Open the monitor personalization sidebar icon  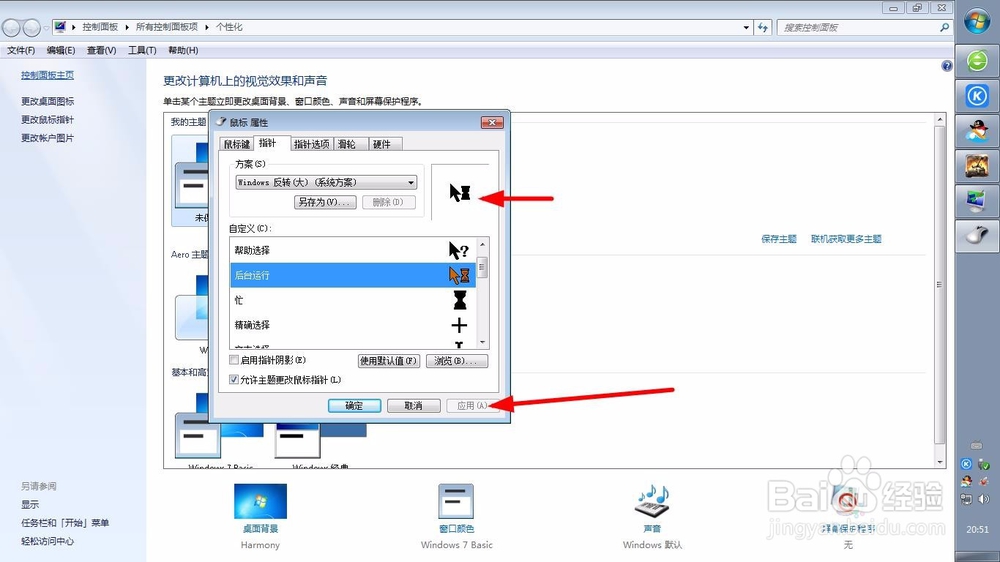tap(977, 201)
